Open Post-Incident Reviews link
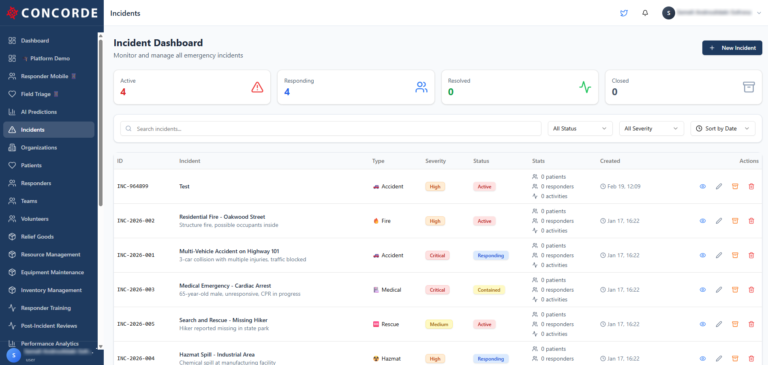Image resolution: width=768 pixels, height=365 pixels. (48, 326)
